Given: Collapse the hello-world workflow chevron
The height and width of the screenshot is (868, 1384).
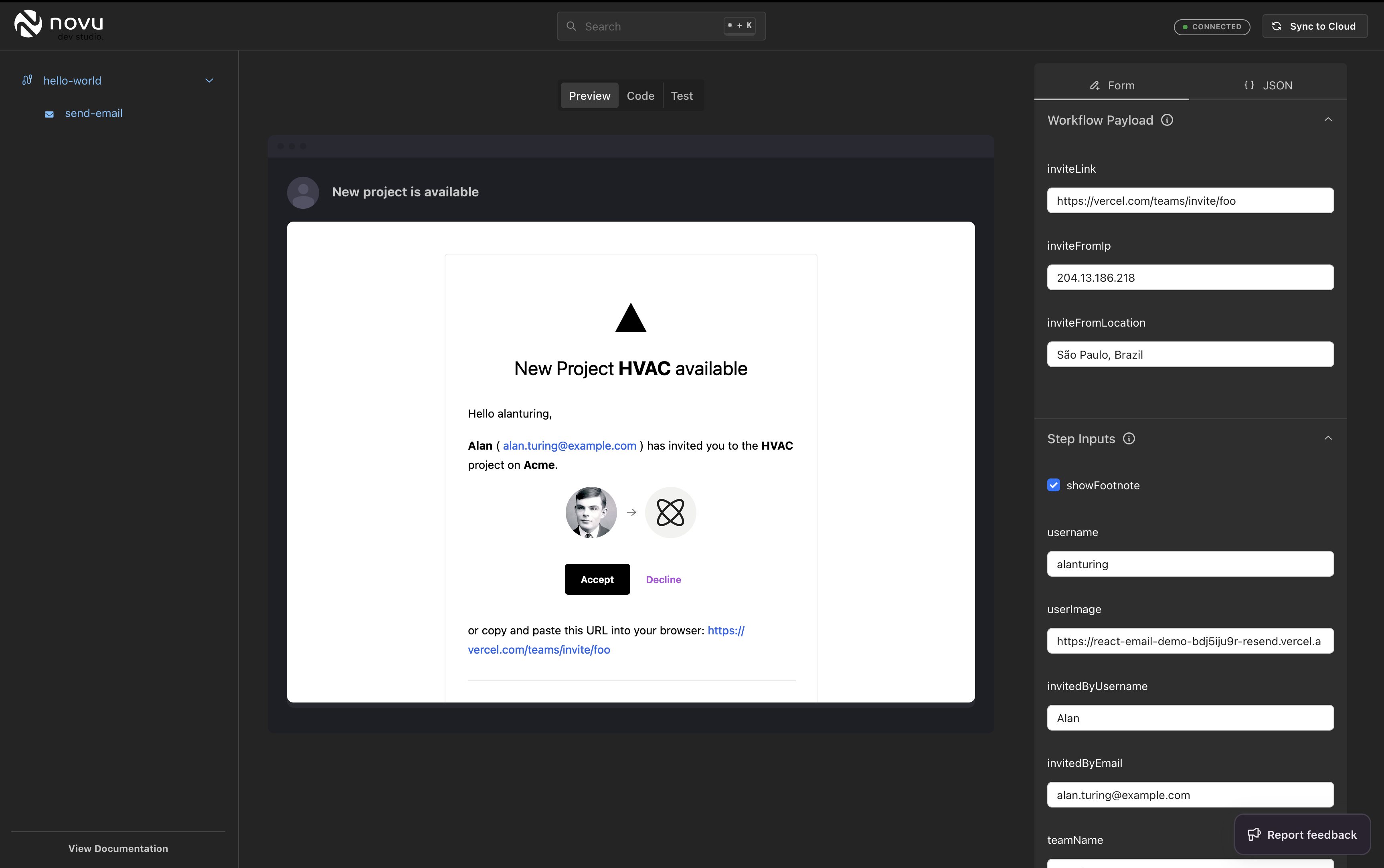Looking at the screenshot, I should pos(209,81).
